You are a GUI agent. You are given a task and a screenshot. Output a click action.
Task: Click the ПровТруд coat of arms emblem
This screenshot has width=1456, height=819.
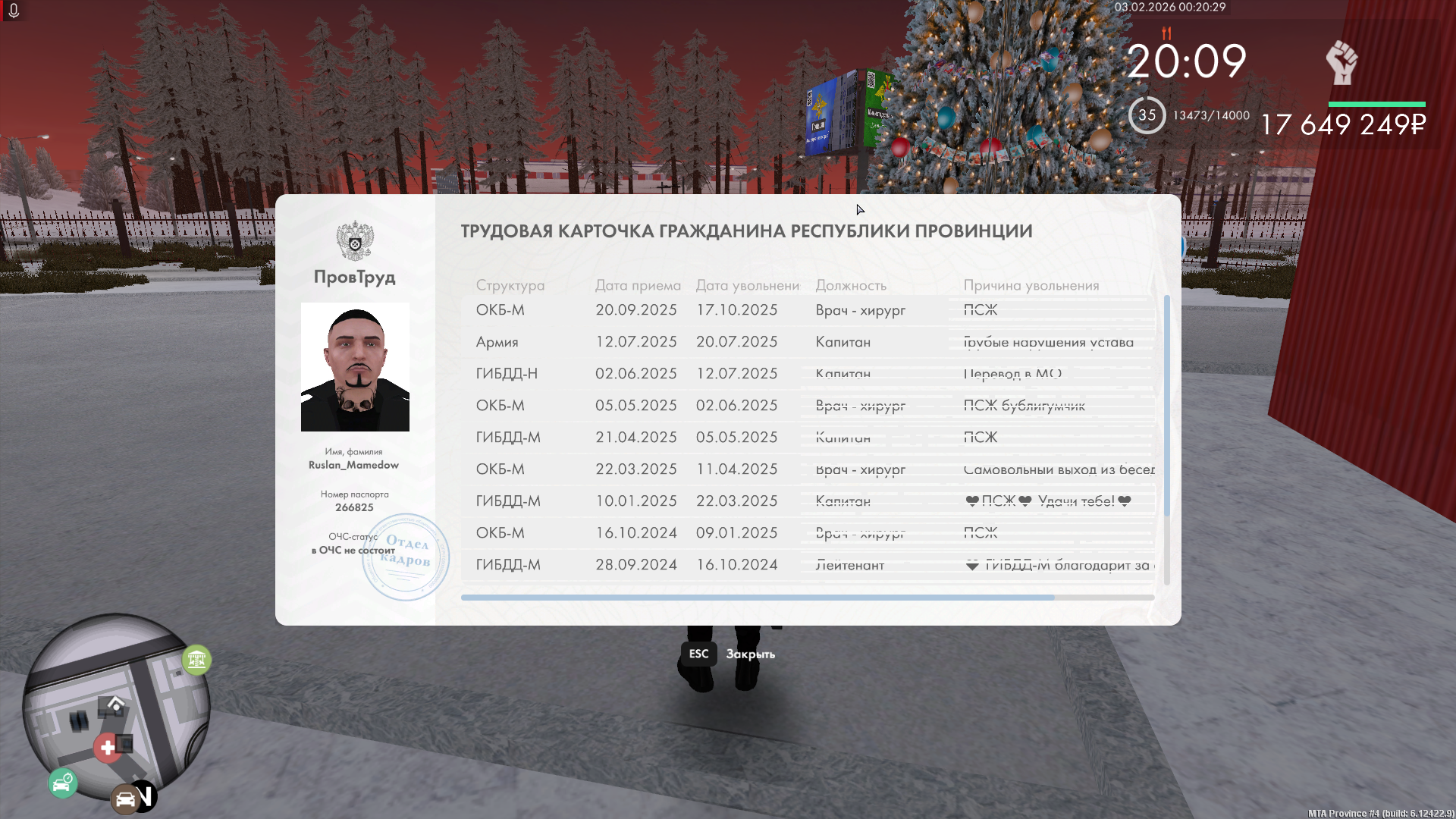pyautogui.click(x=355, y=240)
